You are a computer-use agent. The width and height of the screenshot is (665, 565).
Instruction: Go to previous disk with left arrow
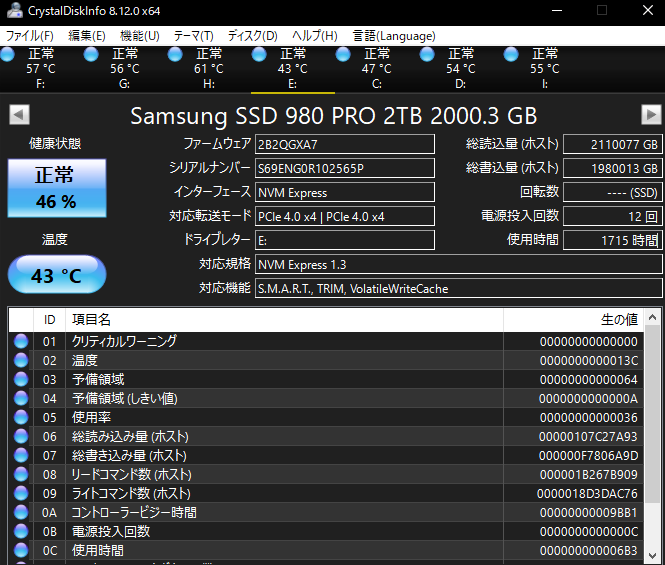pos(20,115)
